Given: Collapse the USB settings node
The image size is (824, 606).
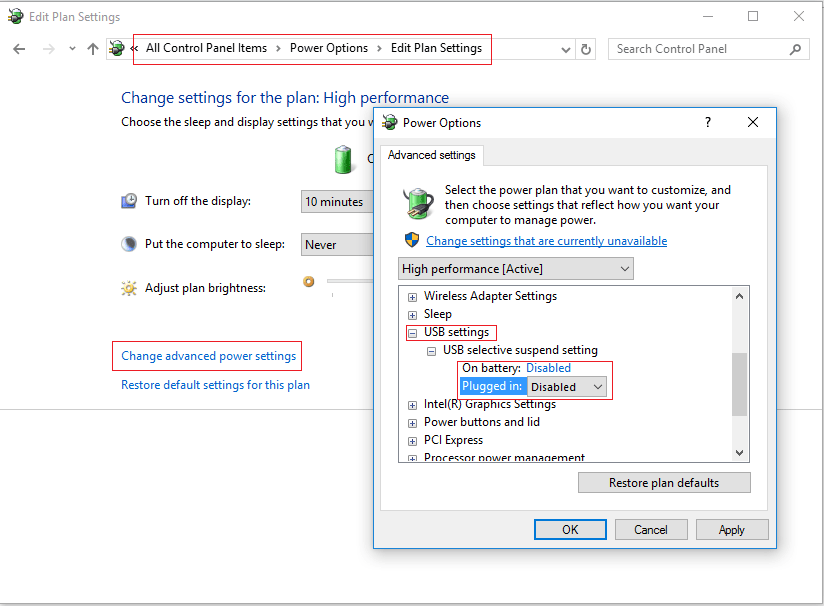Looking at the screenshot, I should click(413, 333).
